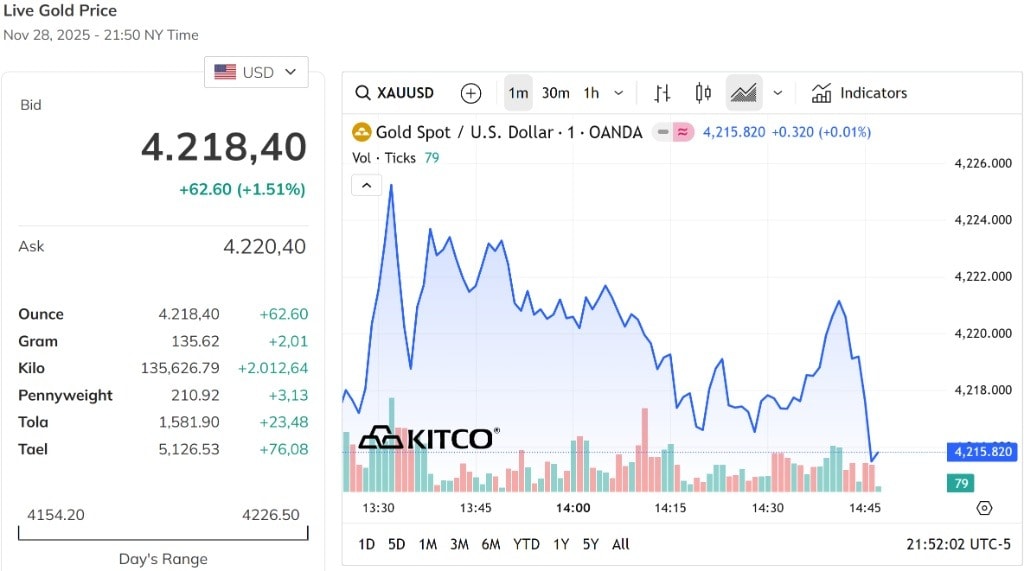Select the YTD date range
Image resolution: width=1024 pixels, height=571 pixels.
(526, 544)
